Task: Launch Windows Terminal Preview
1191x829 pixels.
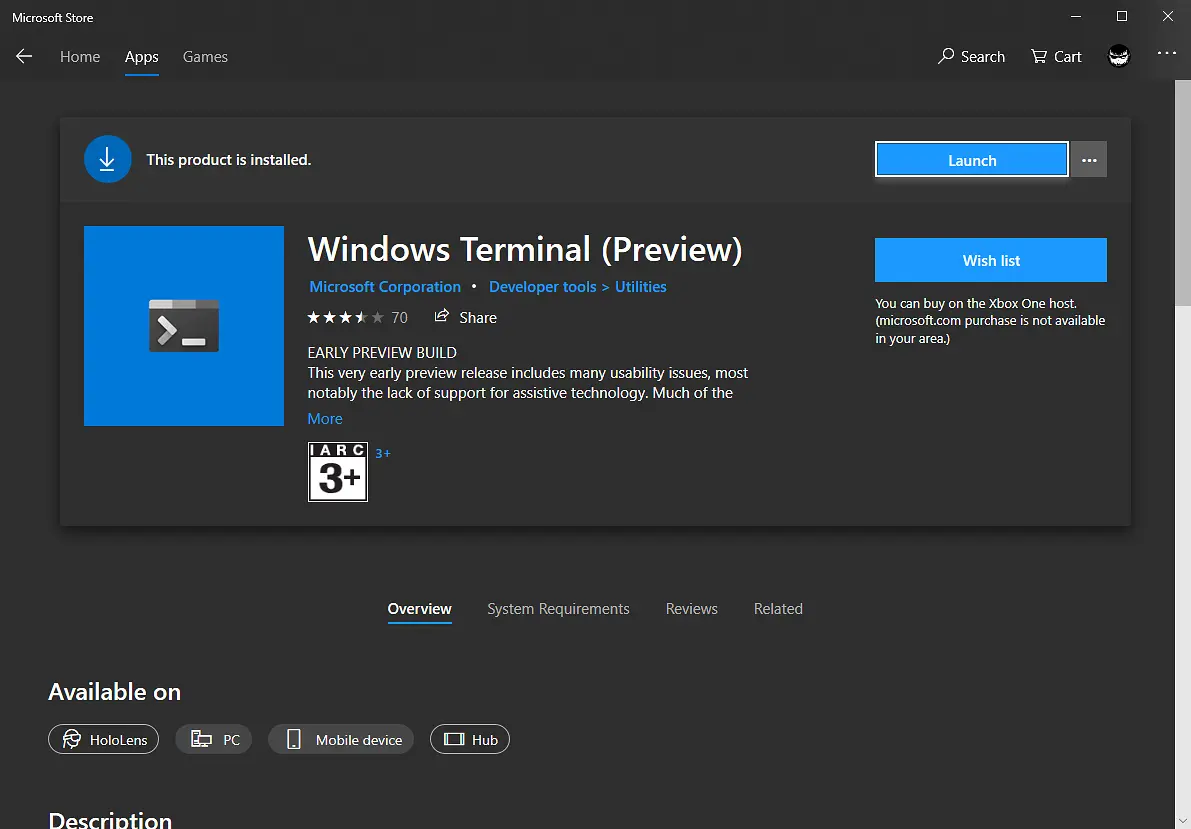Action: coord(970,159)
